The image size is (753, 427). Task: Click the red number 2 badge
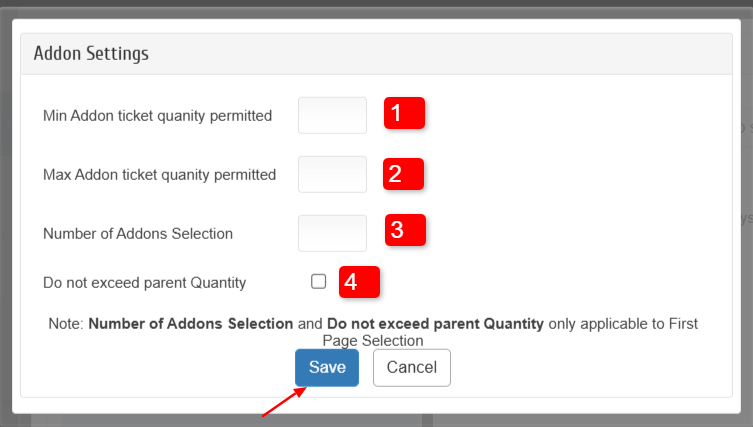pyautogui.click(x=404, y=173)
